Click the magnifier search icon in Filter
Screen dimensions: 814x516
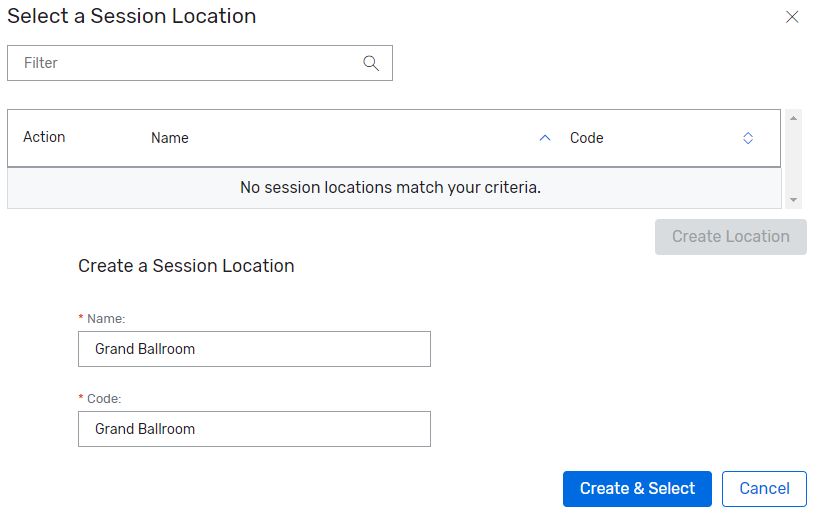point(371,63)
